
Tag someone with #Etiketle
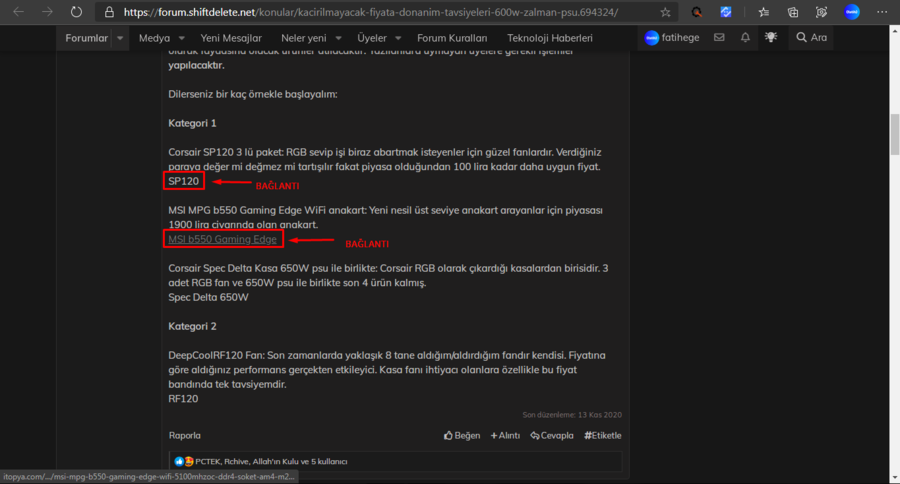pos(603,436)
